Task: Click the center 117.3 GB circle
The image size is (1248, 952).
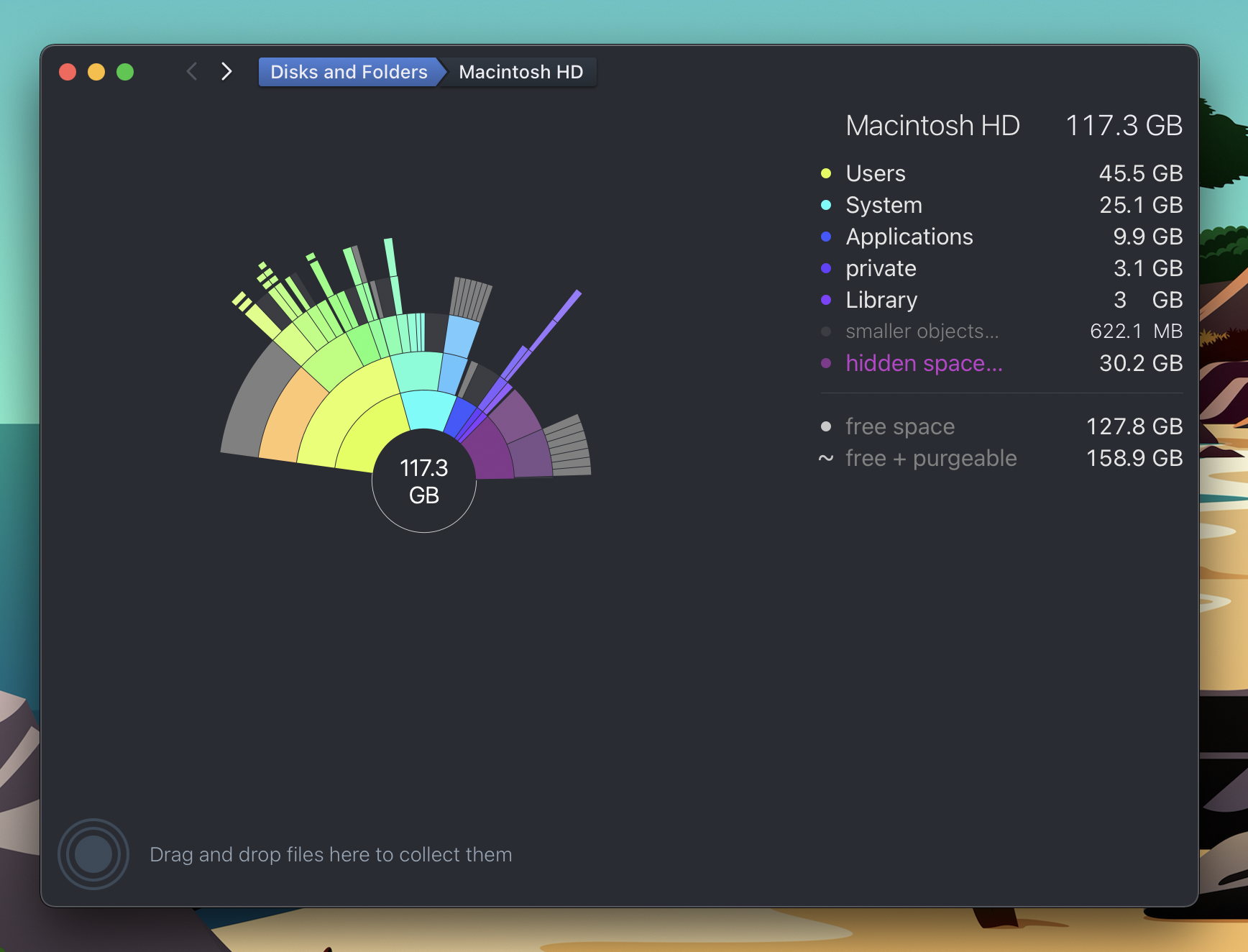Action: pos(424,482)
